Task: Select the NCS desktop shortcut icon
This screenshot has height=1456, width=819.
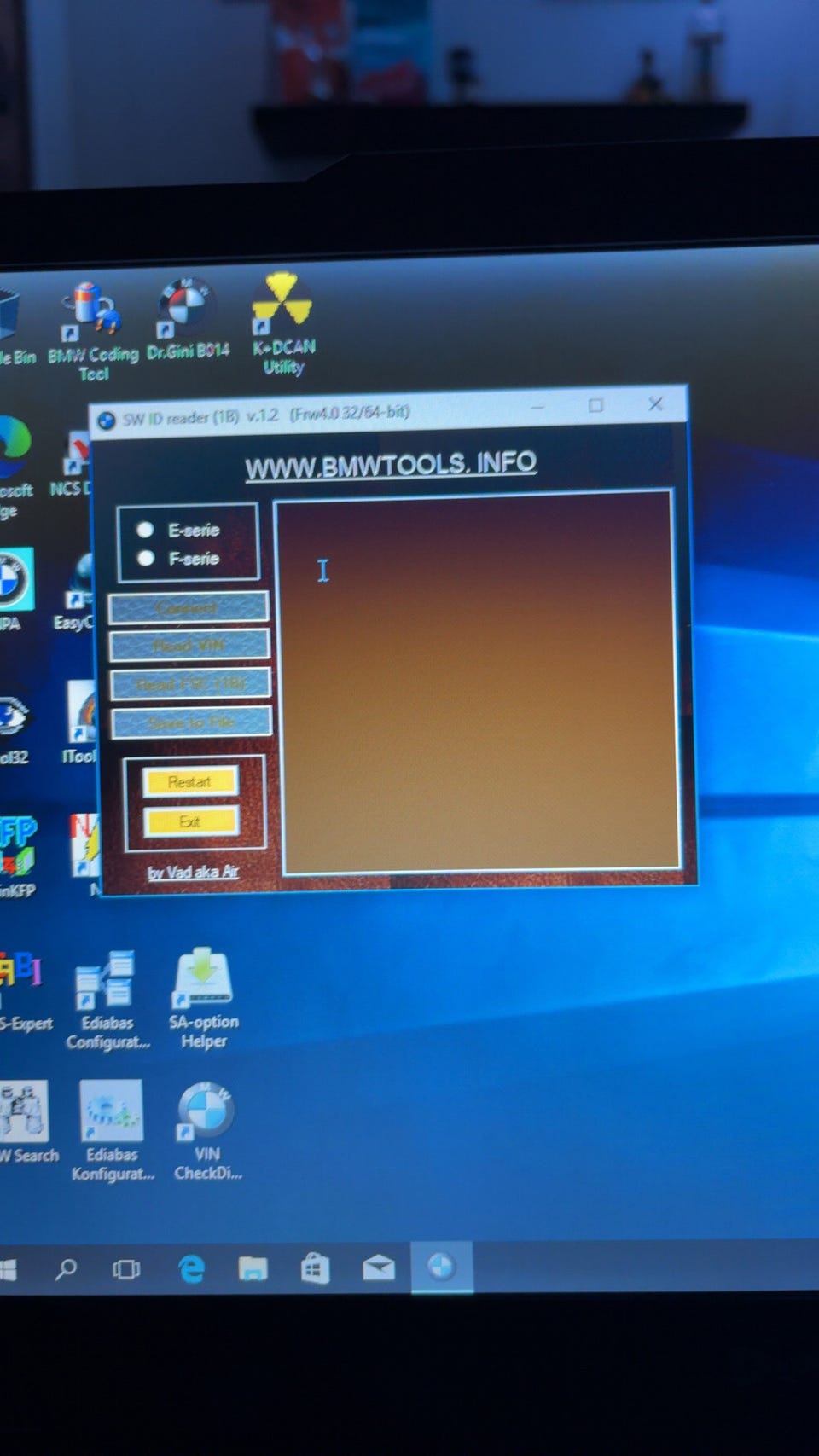Action: click(74, 464)
